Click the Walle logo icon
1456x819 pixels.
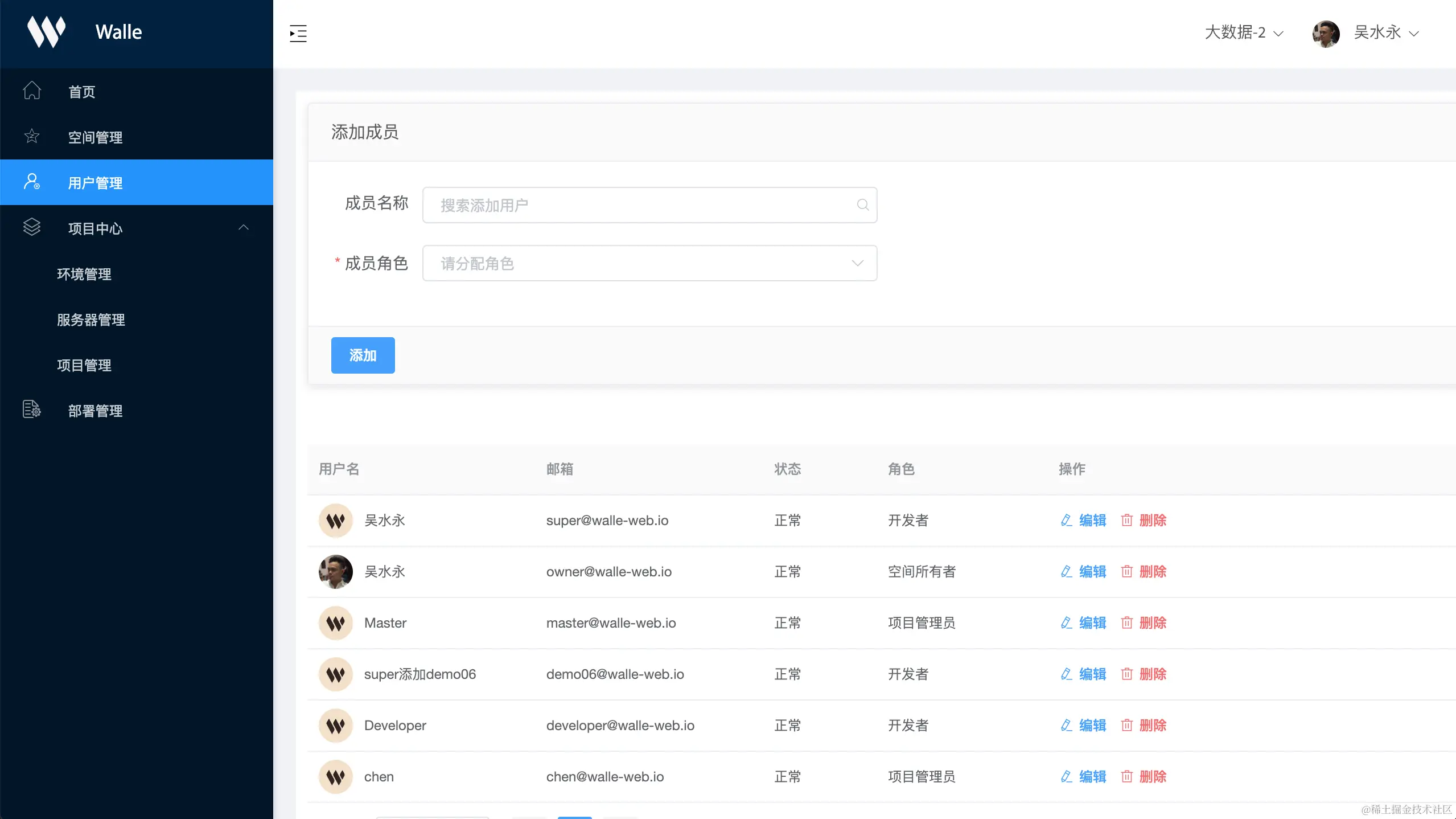47,31
